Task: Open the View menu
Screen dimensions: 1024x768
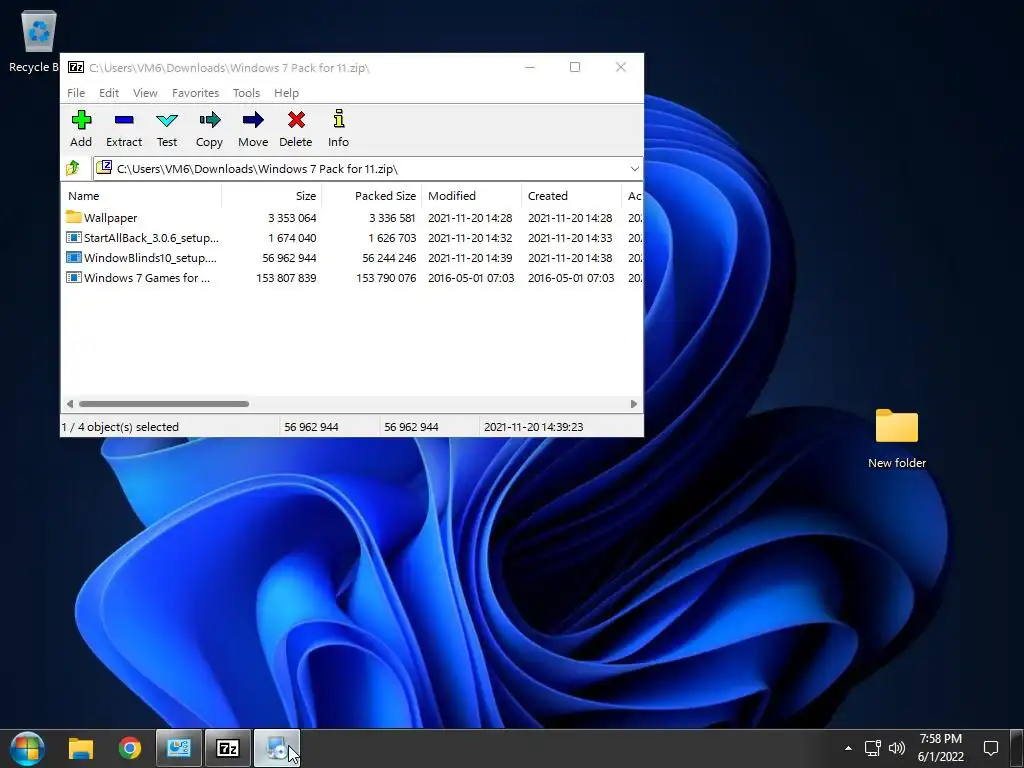Action: pyautogui.click(x=145, y=93)
